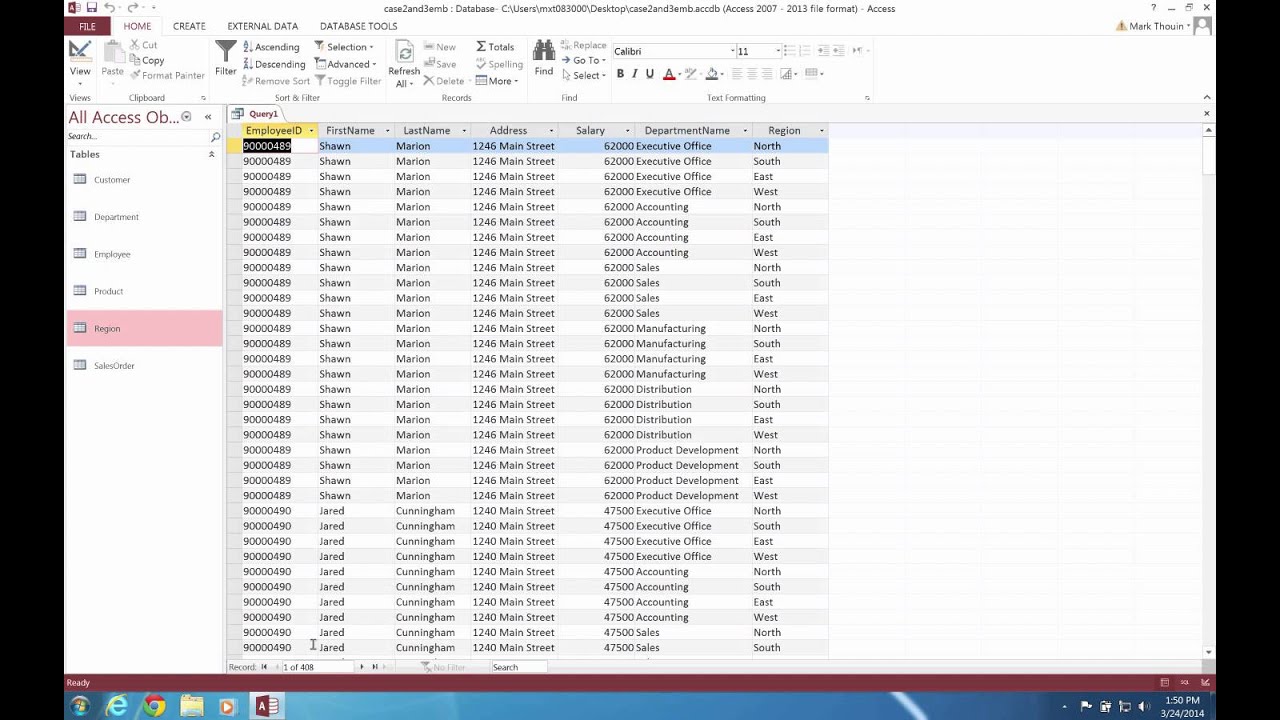Click the vertical scrollbar down arrow
Screen dimensions: 1280x720
tap(1208, 652)
